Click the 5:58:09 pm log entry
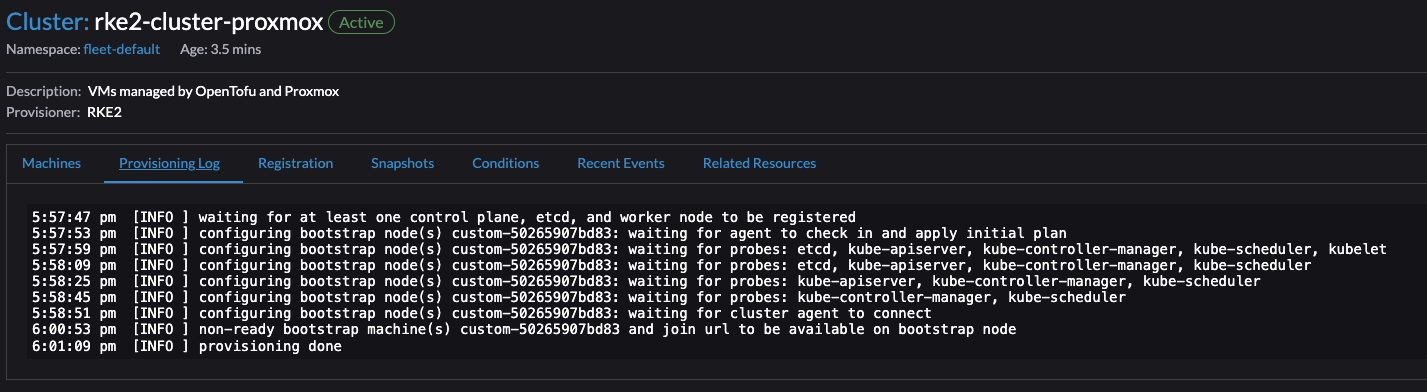This screenshot has width=1427, height=392. pyautogui.click(x=671, y=265)
